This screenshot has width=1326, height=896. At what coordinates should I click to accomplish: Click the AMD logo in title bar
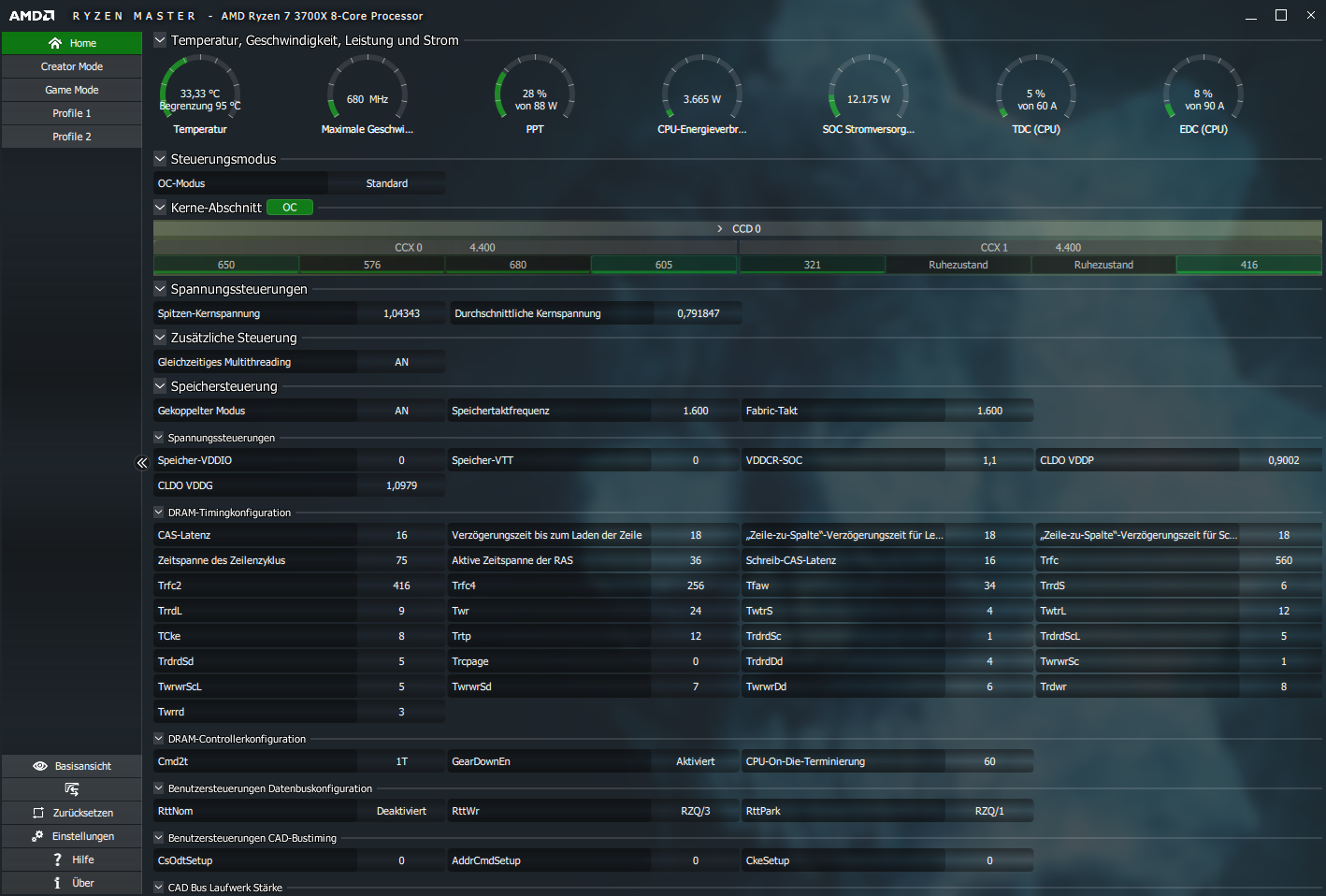coord(33,16)
